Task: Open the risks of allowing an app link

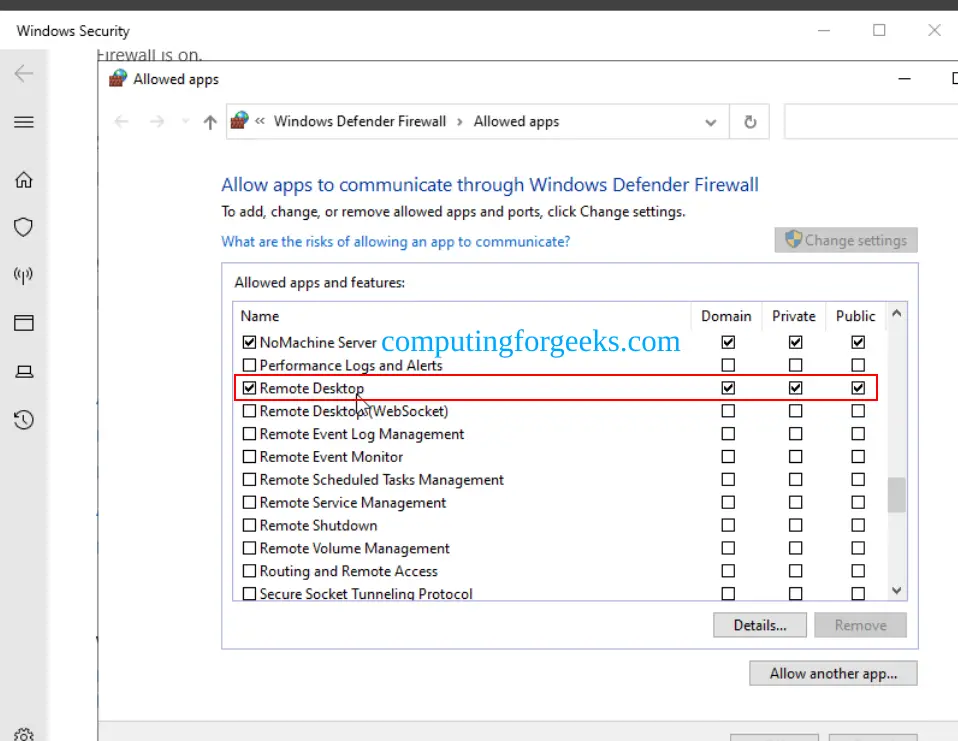Action: 395,242
